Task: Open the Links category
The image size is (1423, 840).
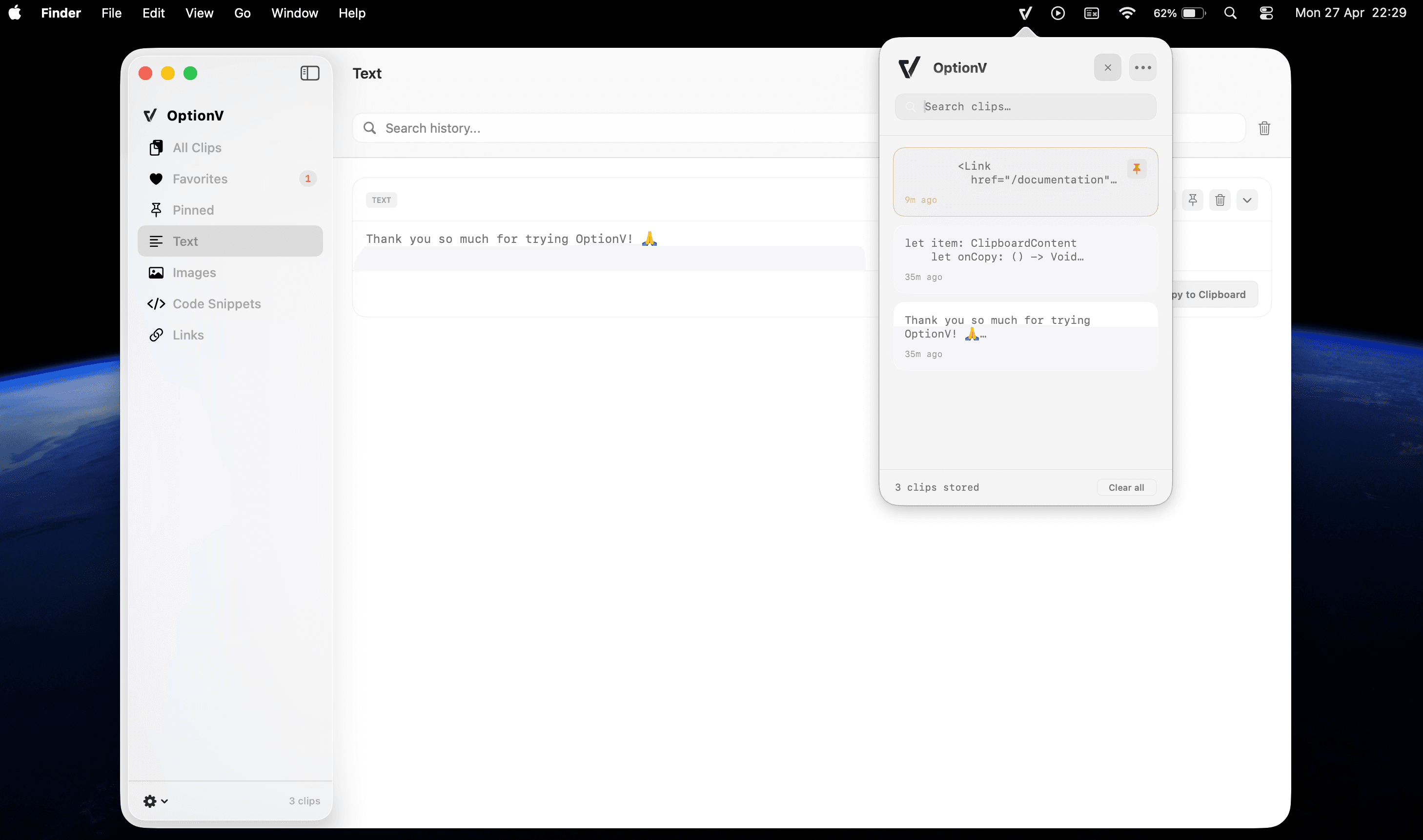Action: [x=188, y=335]
